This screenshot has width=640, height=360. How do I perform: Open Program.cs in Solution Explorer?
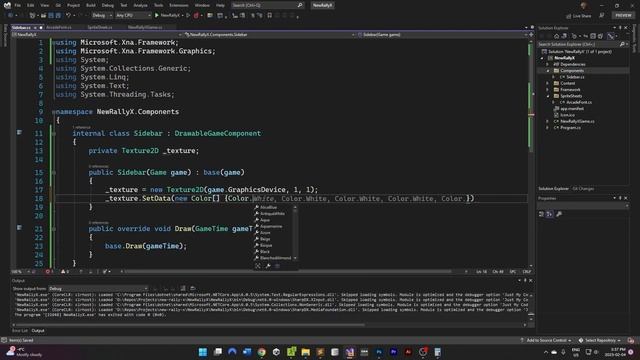[570, 128]
